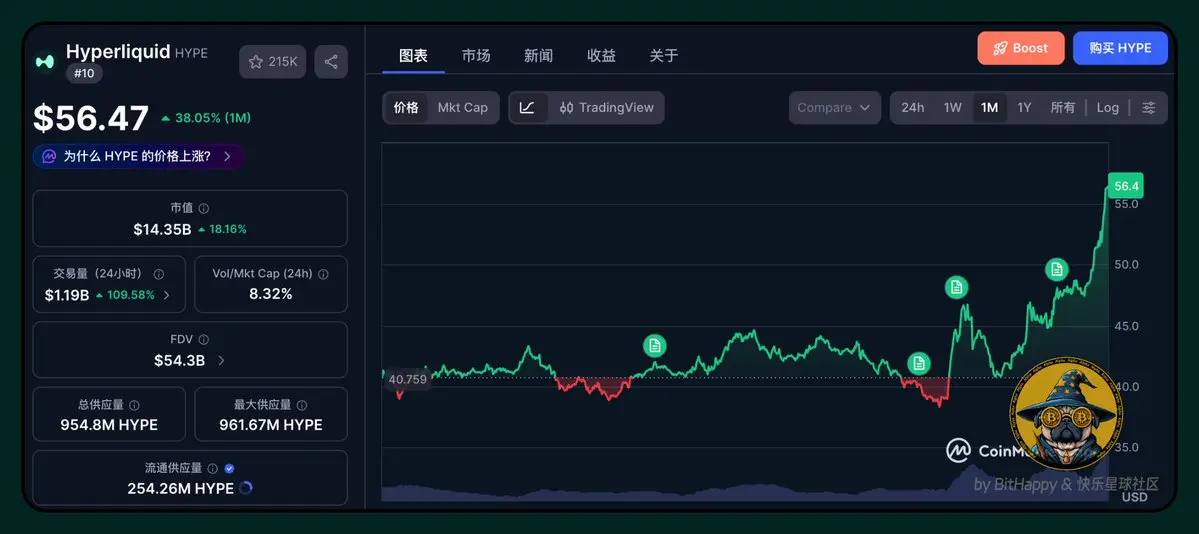The height and width of the screenshot is (534, 1199).
Task: Click the 8.32% Vol/Mkt Cap value
Action: point(271,294)
